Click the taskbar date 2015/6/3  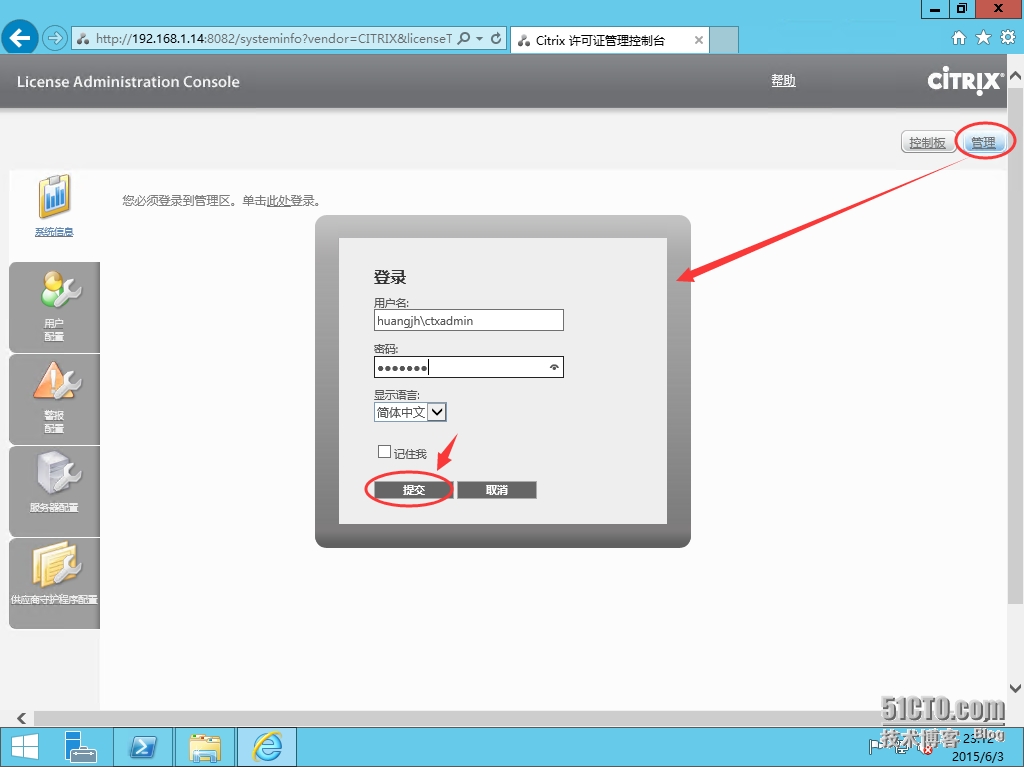(978, 757)
